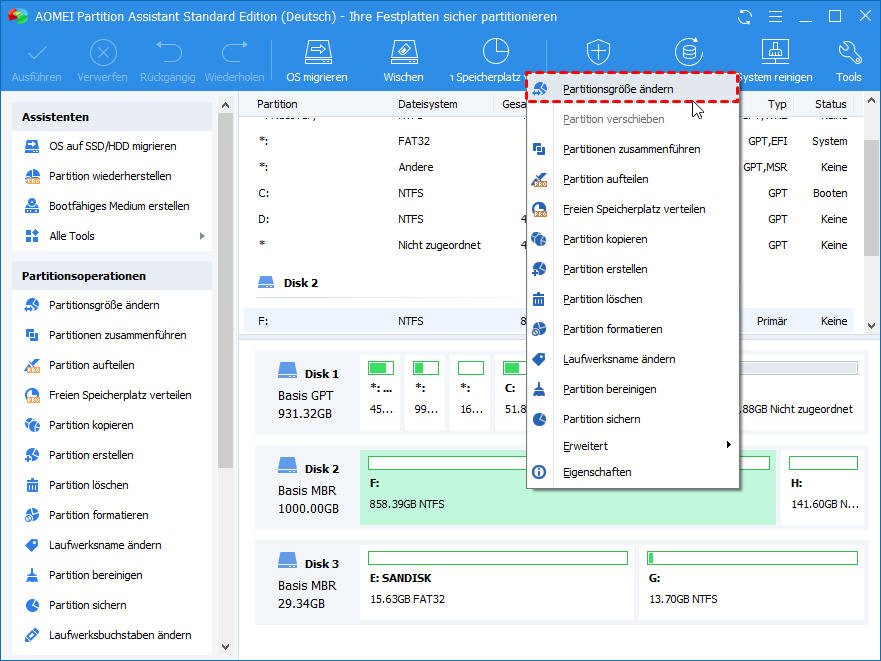Click the Verwerfen discard icon
This screenshot has height=661, width=881.
point(103,53)
